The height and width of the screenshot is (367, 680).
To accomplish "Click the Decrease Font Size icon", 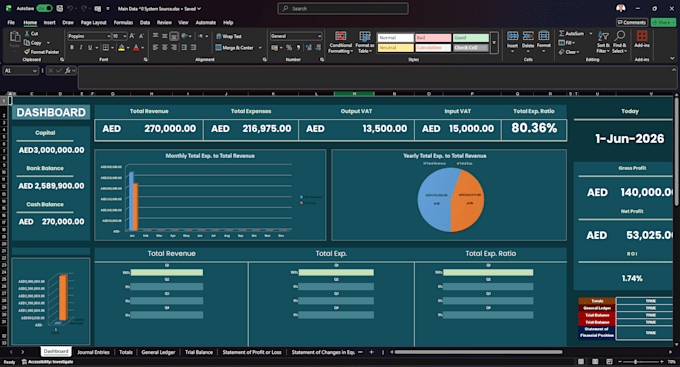I will pyautogui.click(x=142, y=36).
